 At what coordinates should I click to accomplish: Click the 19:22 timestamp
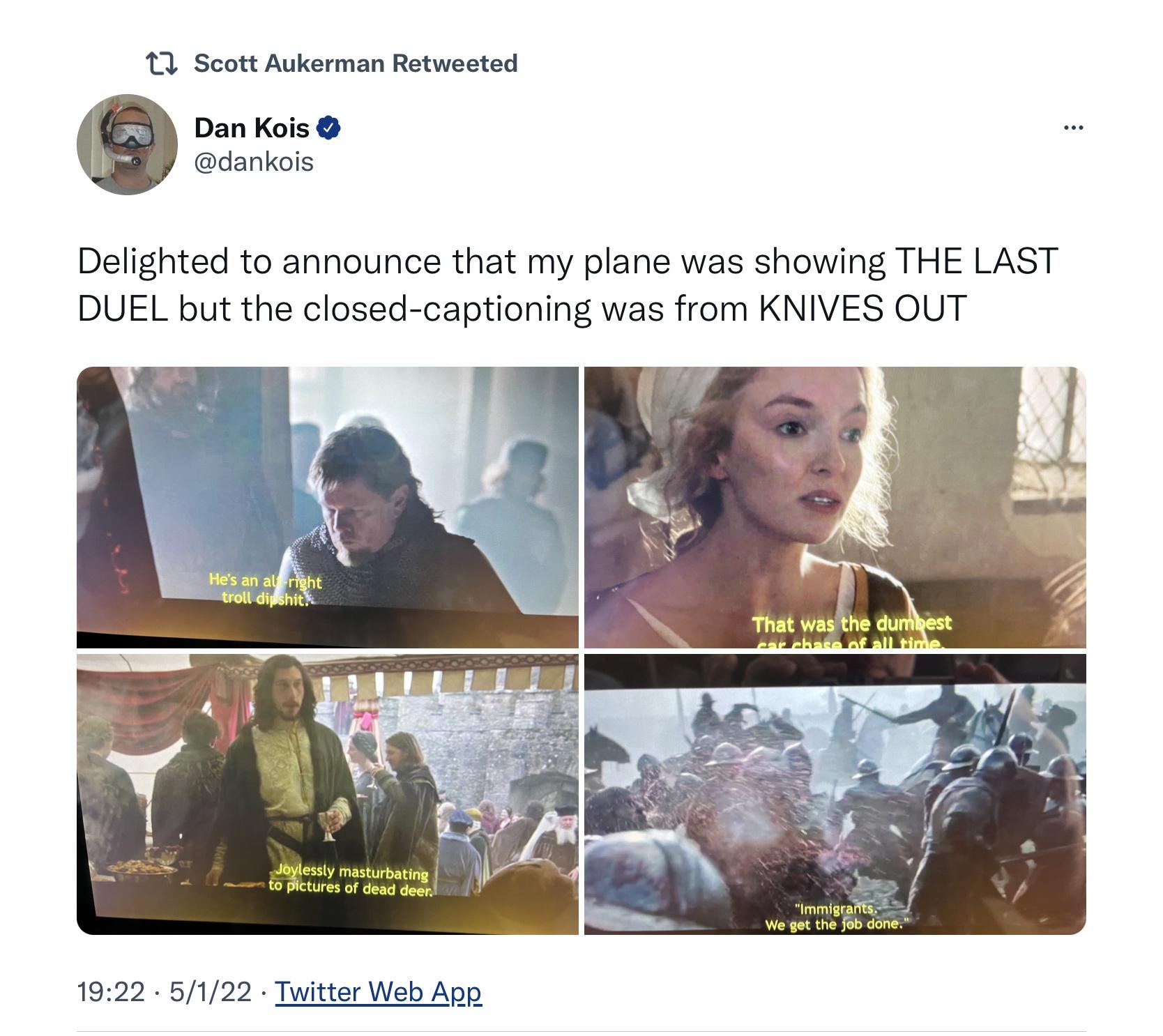point(111,991)
